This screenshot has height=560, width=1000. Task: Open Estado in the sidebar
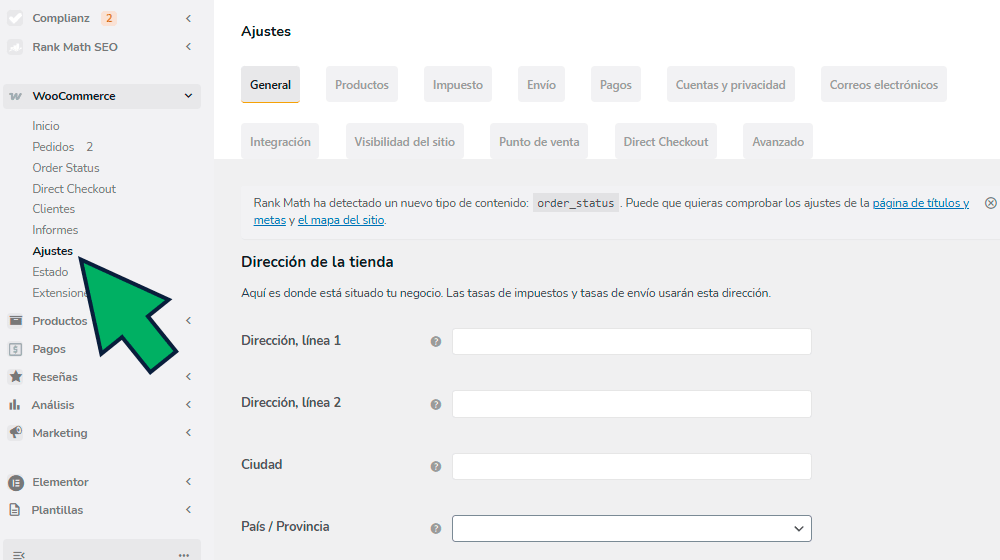tap(50, 272)
